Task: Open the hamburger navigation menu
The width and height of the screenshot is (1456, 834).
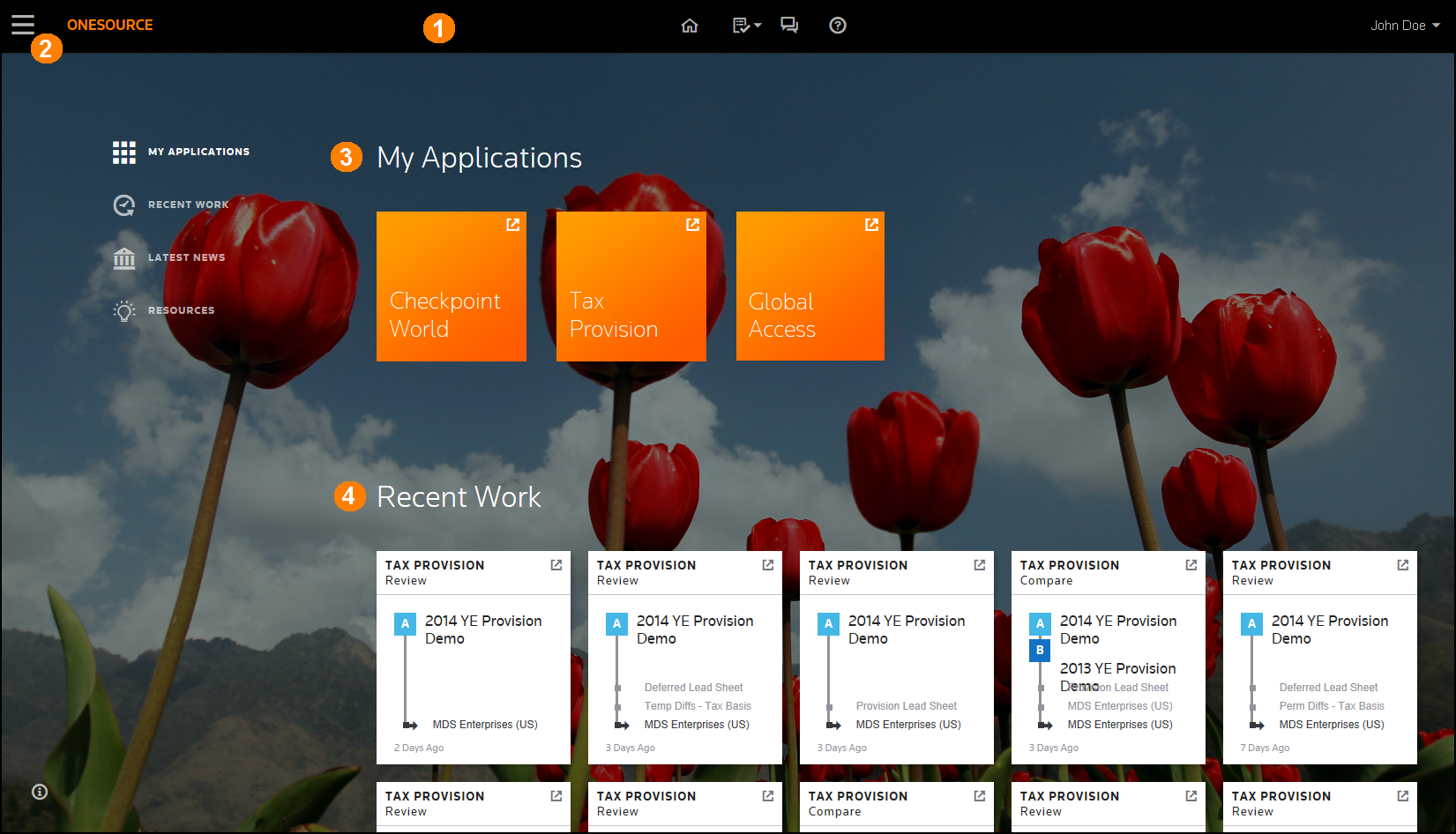Action: pyautogui.click(x=23, y=25)
